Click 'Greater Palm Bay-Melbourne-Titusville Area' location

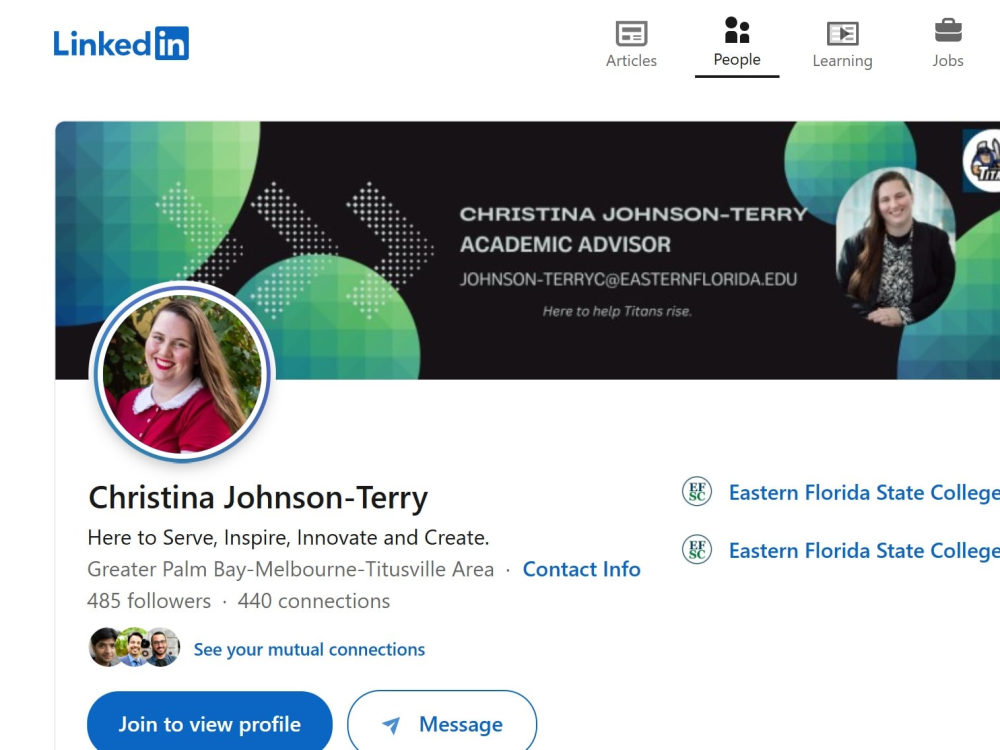click(291, 569)
